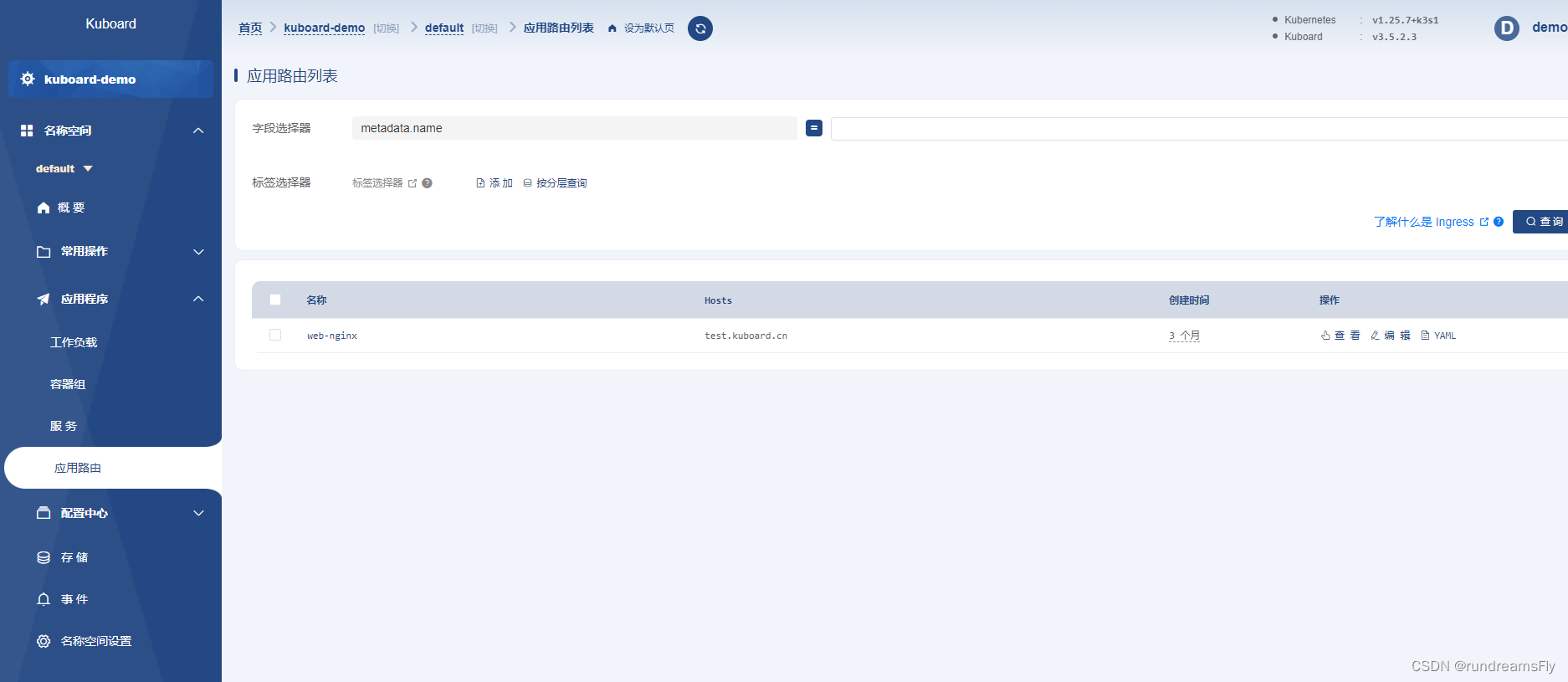1568x682 pixels.
Task: Toggle the select-all checkbox in the table header
Action: [x=275, y=300]
